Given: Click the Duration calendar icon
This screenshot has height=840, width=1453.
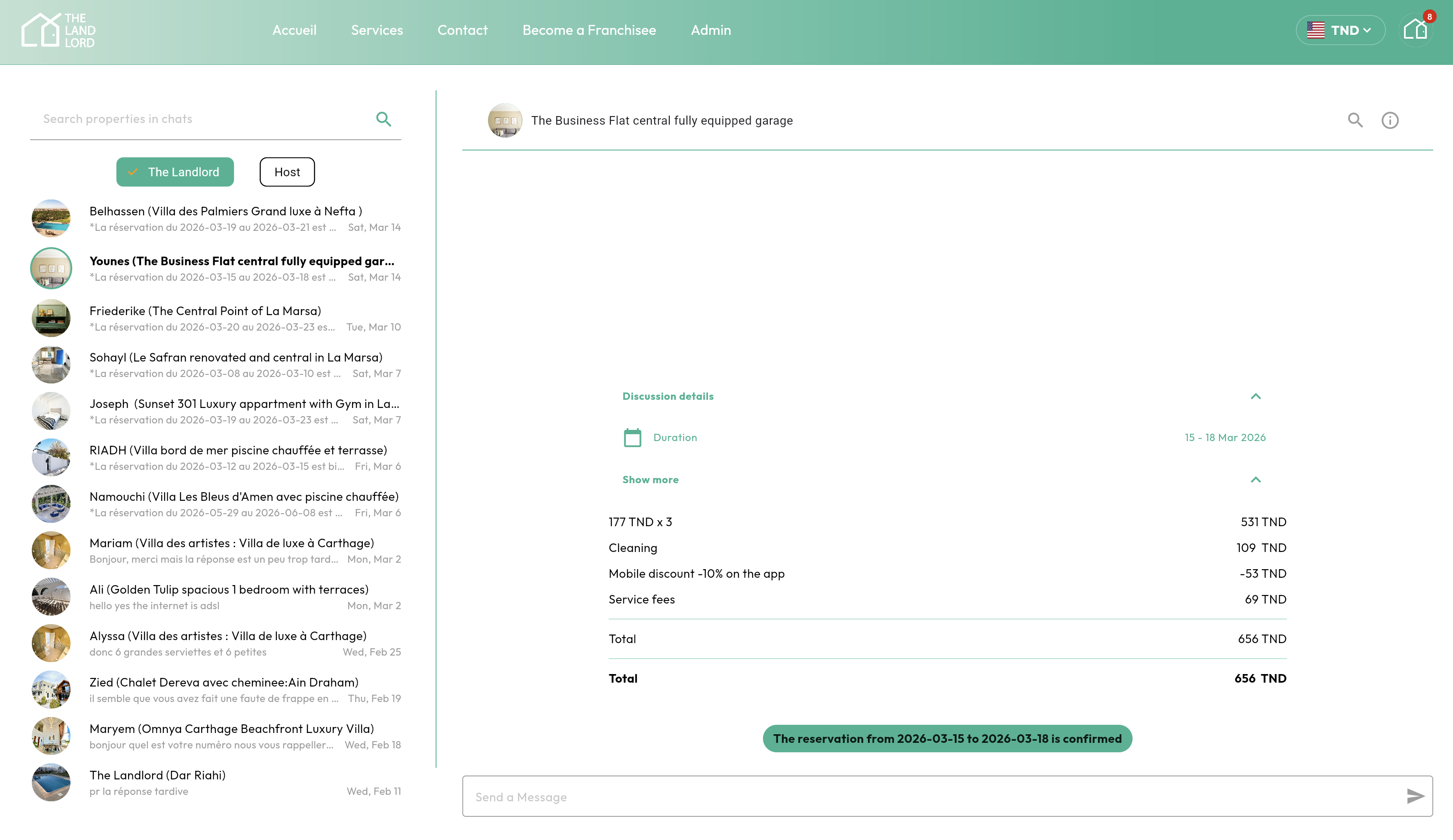Looking at the screenshot, I should click(632, 438).
